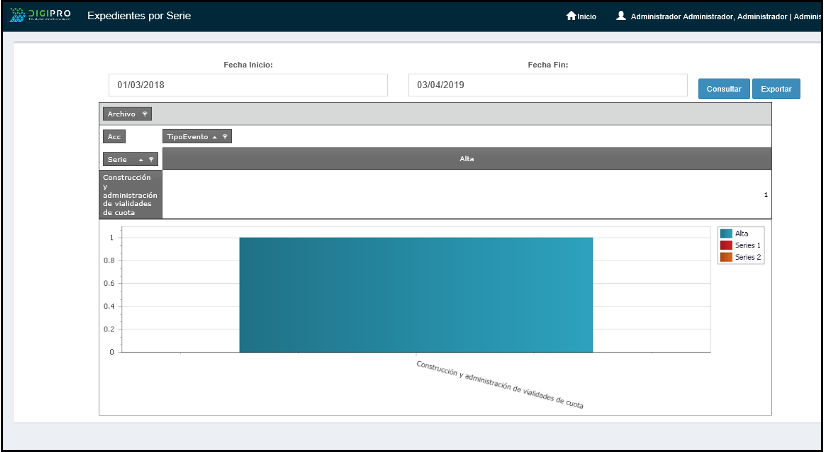Open filter icon on Archivo field
This screenshot has width=824, height=452.
[x=144, y=114]
